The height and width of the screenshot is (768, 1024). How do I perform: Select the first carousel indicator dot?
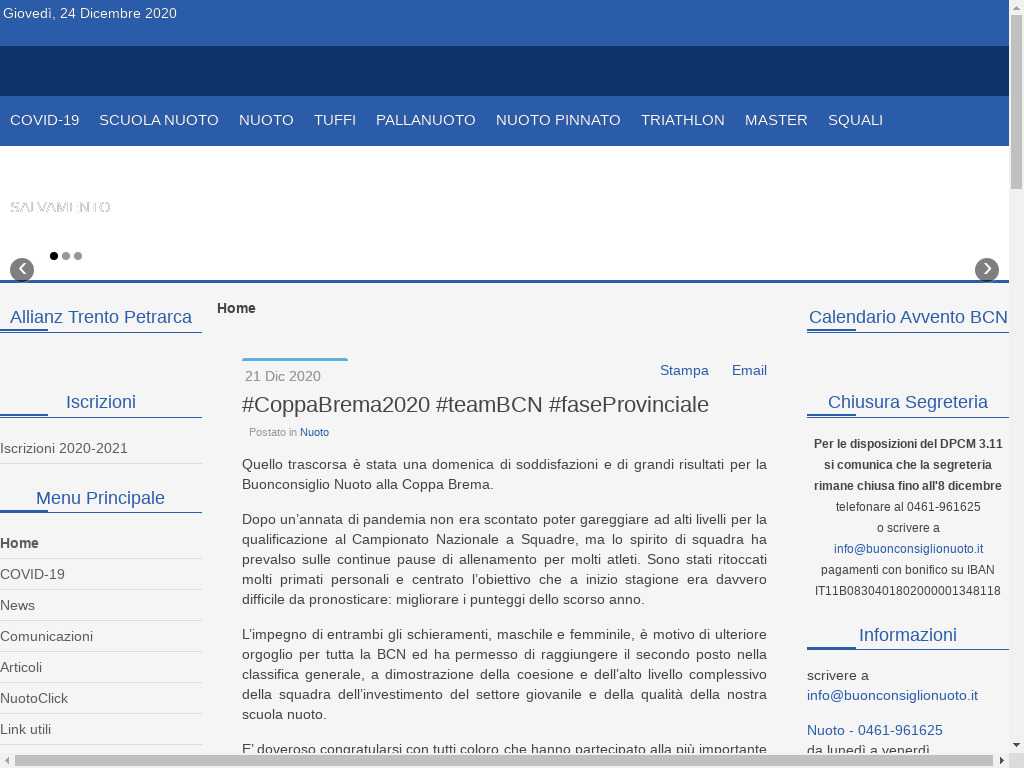54,256
